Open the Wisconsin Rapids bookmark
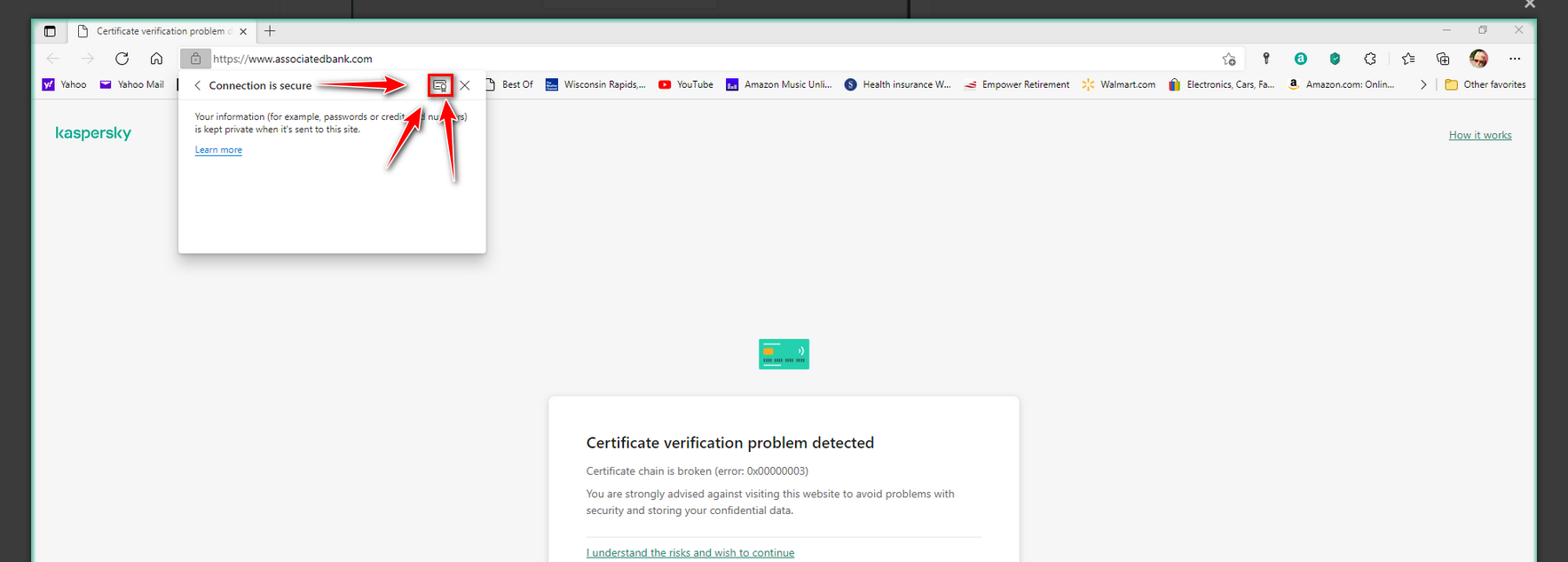Screen dimensions: 1568x562 pyautogui.click(x=595, y=84)
